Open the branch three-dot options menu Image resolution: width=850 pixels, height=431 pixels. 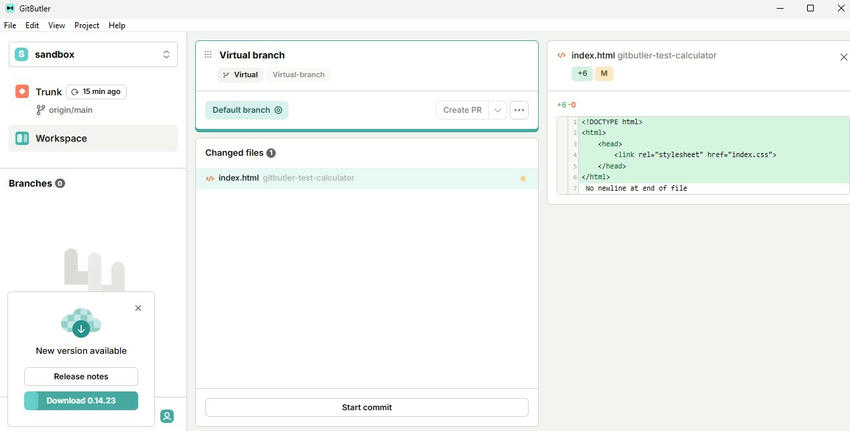click(519, 110)
